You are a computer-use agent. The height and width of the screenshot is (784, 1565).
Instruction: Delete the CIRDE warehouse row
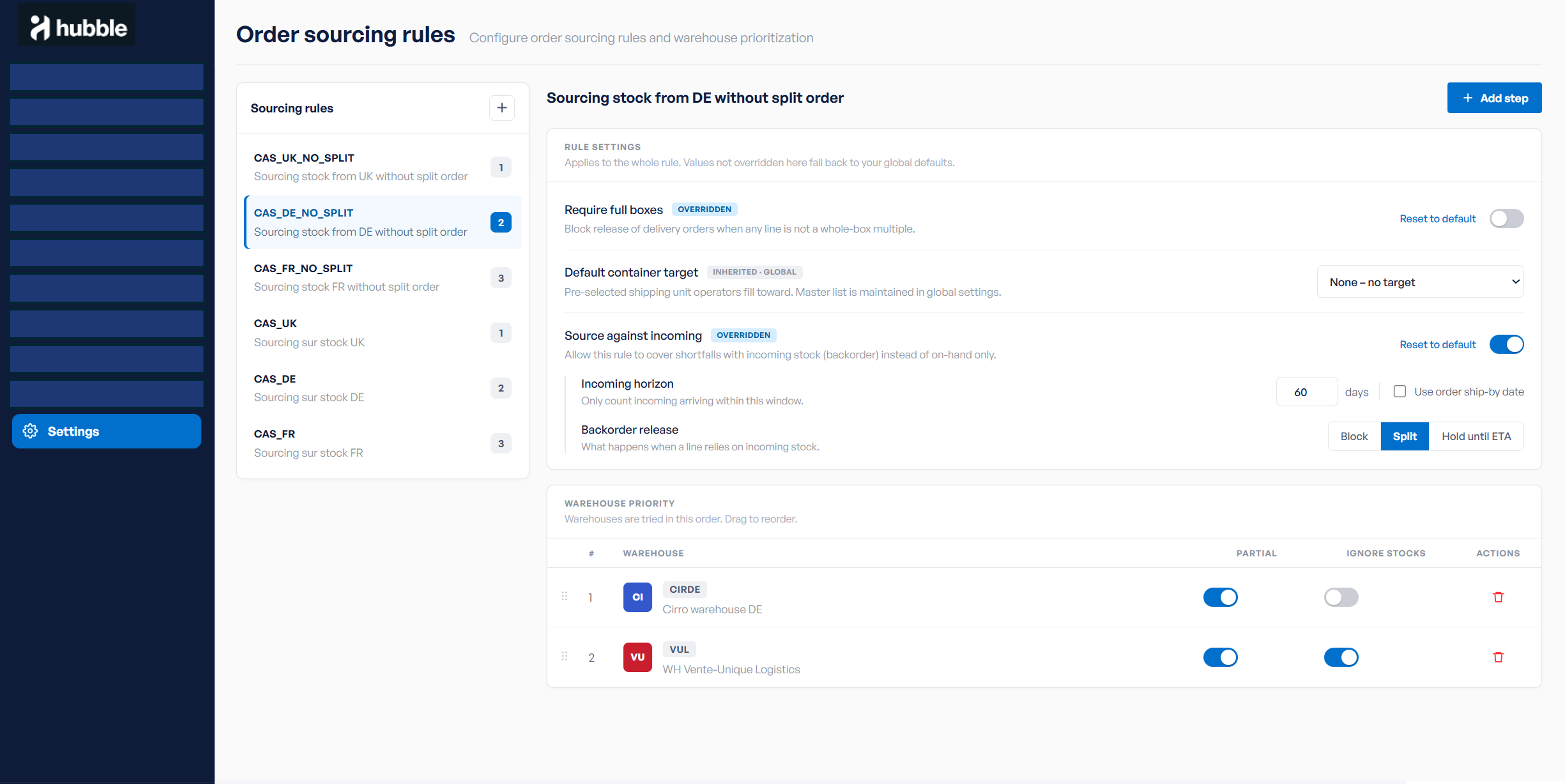point(1498,597)
